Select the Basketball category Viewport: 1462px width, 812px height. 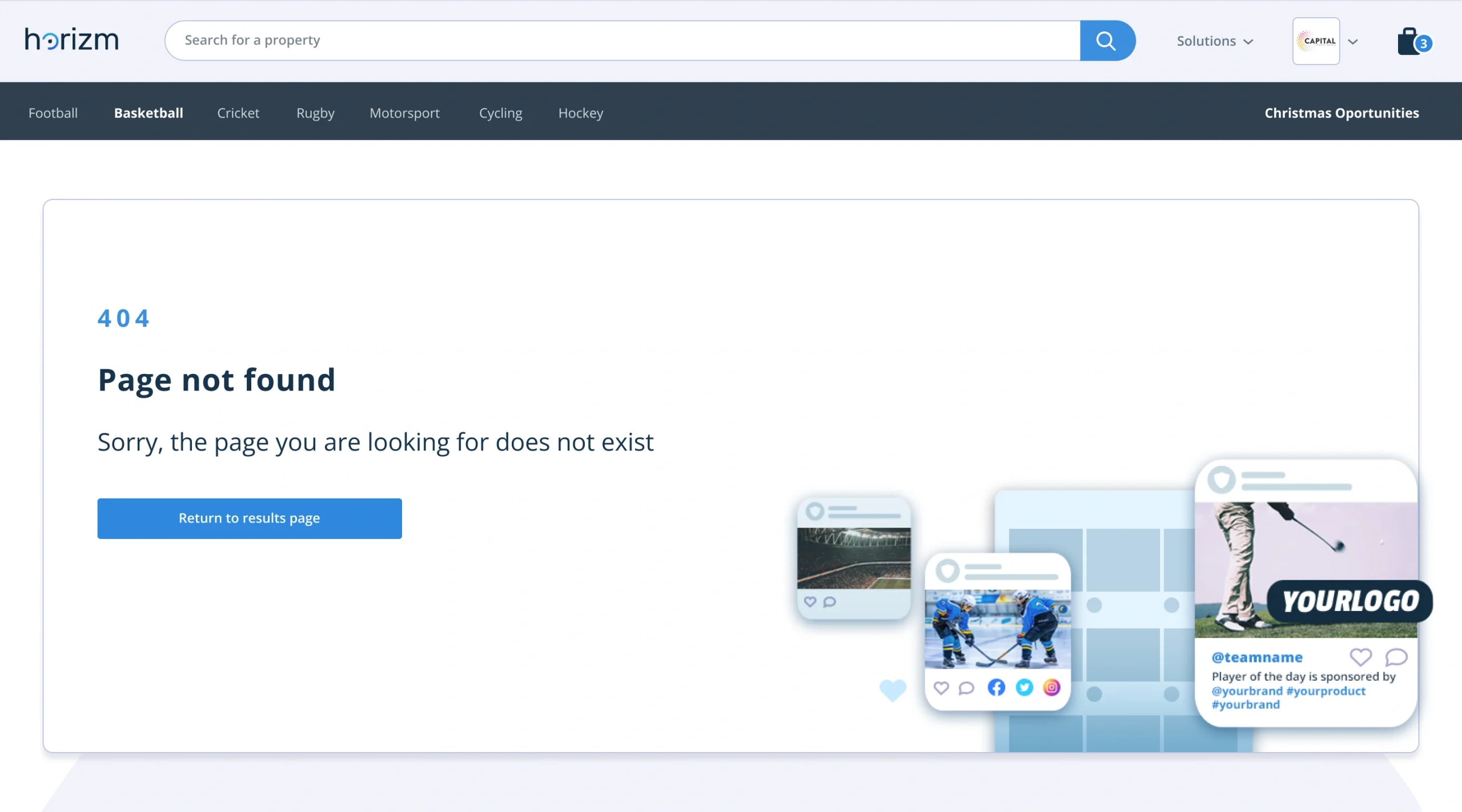tap(148, 112)
